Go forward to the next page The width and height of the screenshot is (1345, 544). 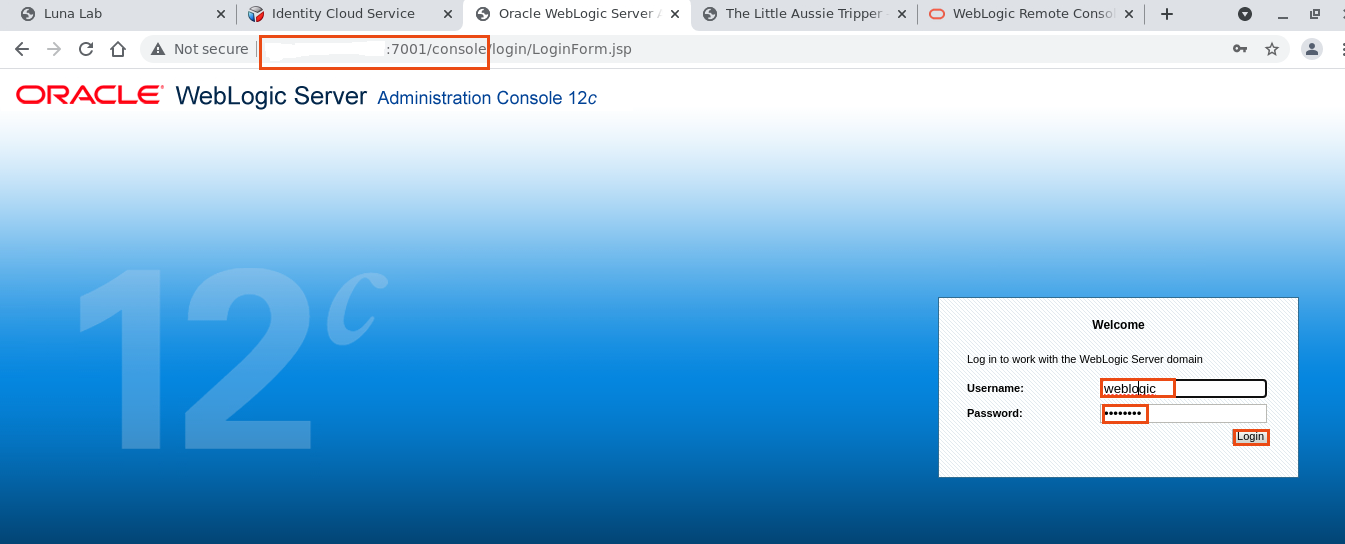pos(54,49)
